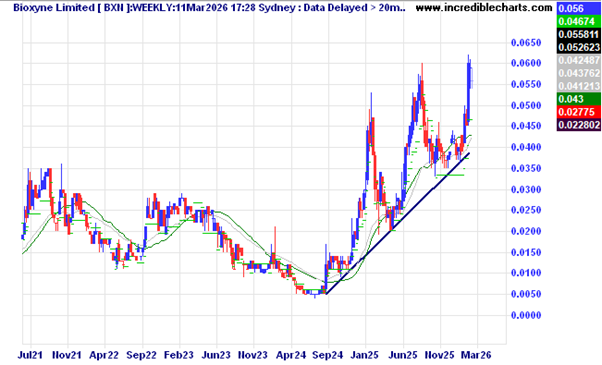Click the Sep24 date axis label
602x365 pixels.
(x=328, y=355)
